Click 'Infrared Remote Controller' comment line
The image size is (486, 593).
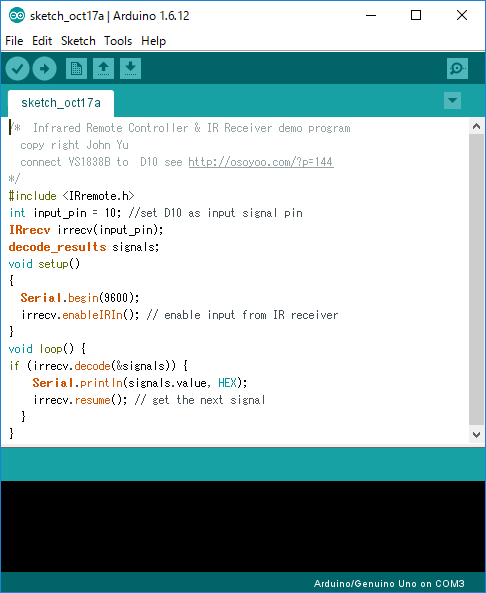pyautogui.click(x=180, y=128)
